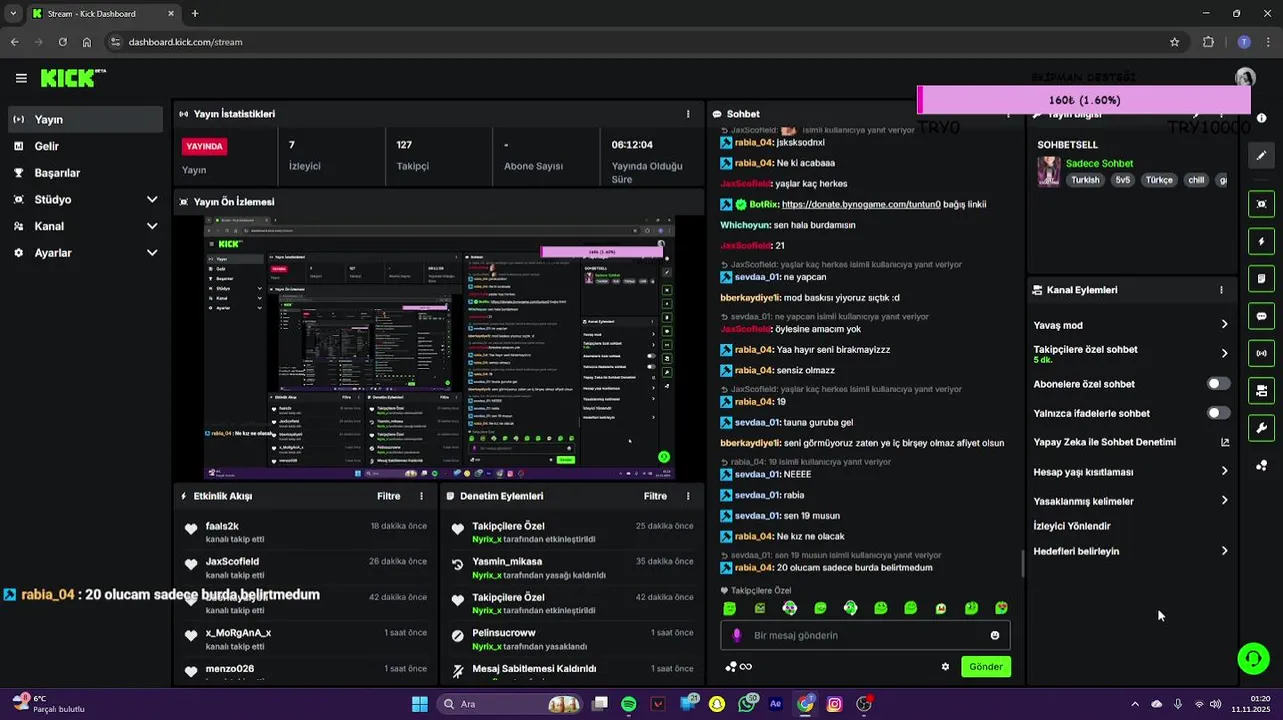Viewport: 1283px width, 720px height.
Task: Toggle Abonelere özel sohbet switch
Action: 1218,384
